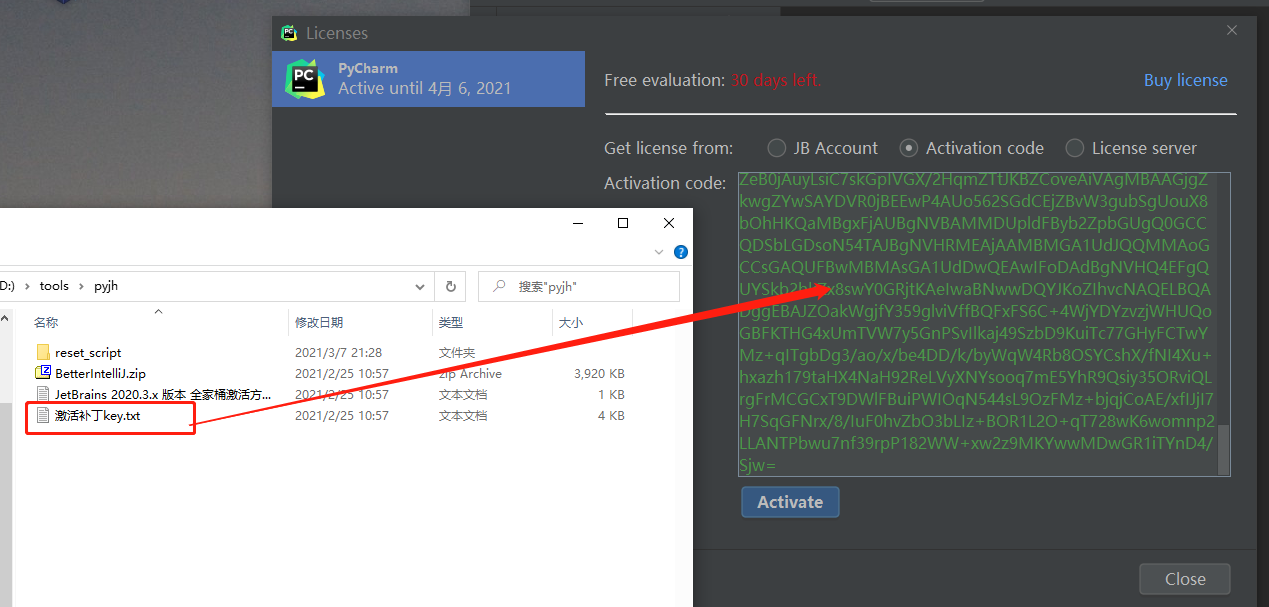
Task: Select the License server radio option
Action: pyautogui.click(x=1130, y=148)
